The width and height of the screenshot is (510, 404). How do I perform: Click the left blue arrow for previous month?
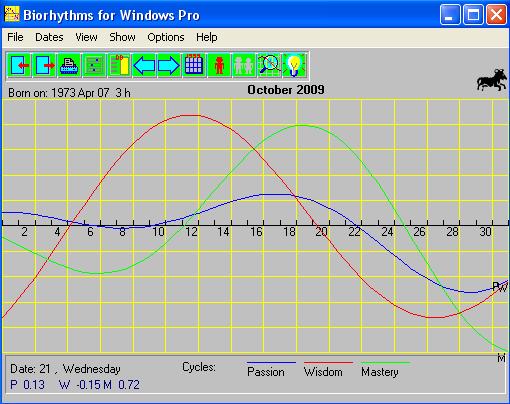pos(144,65)
